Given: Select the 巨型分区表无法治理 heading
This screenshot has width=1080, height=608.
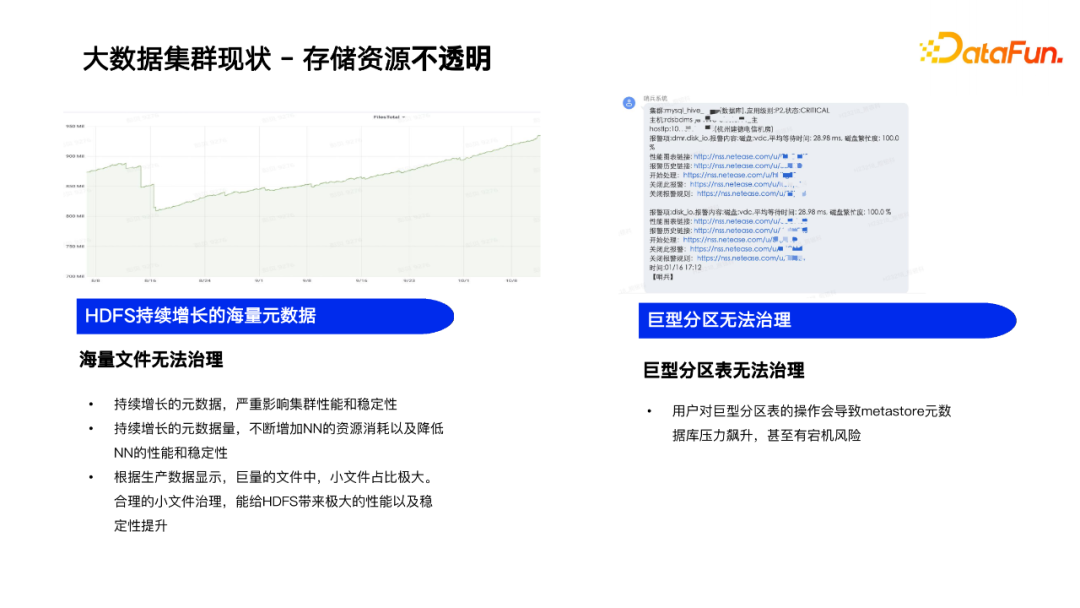Looking at the screenshot, I should (x=725, y=370).
